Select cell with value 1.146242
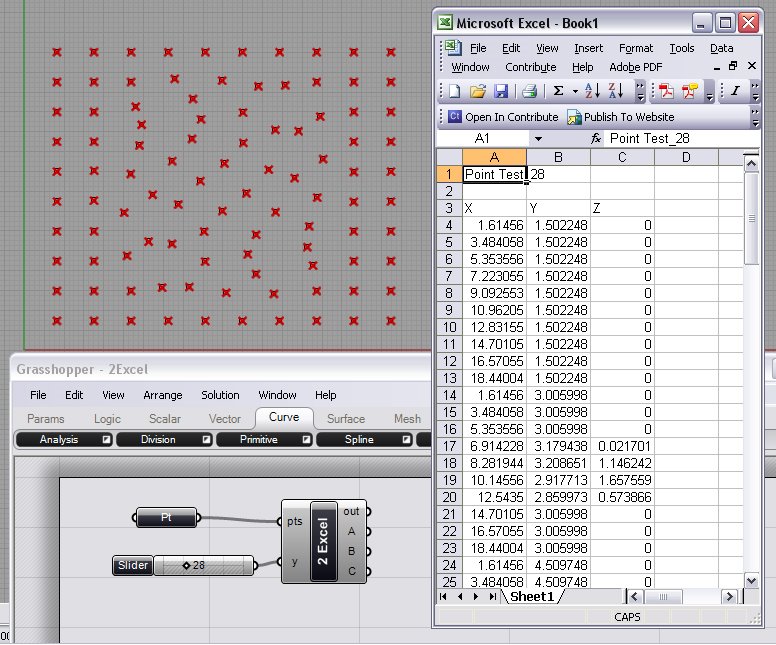Screen dimensions: 776x645 coord(622,463)
